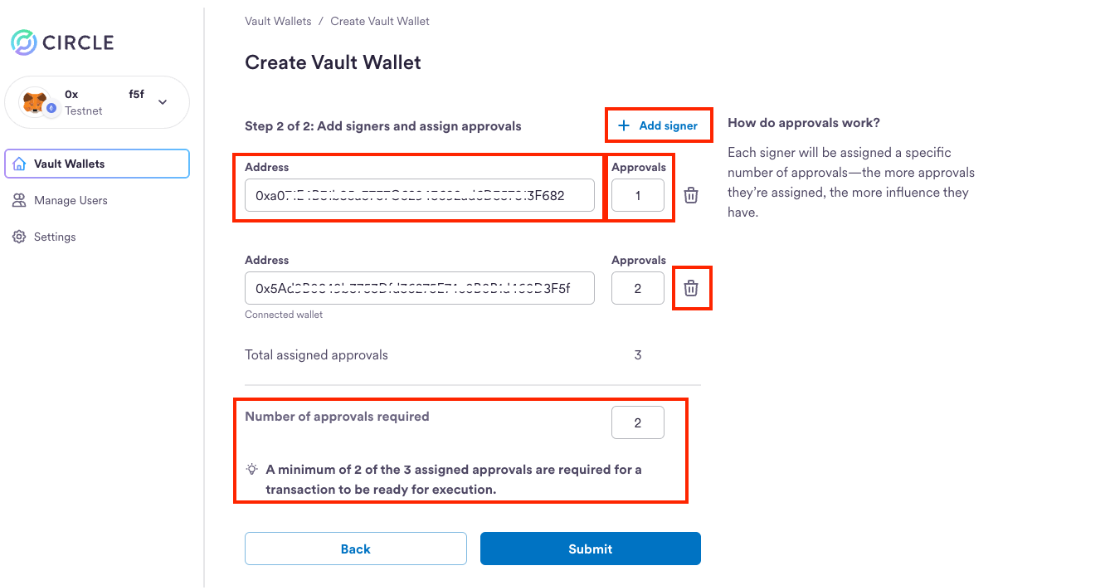Click the Manage Users people icon
Image resolution: width=1093 pixels, height=588 pixels.
[19, 200]
